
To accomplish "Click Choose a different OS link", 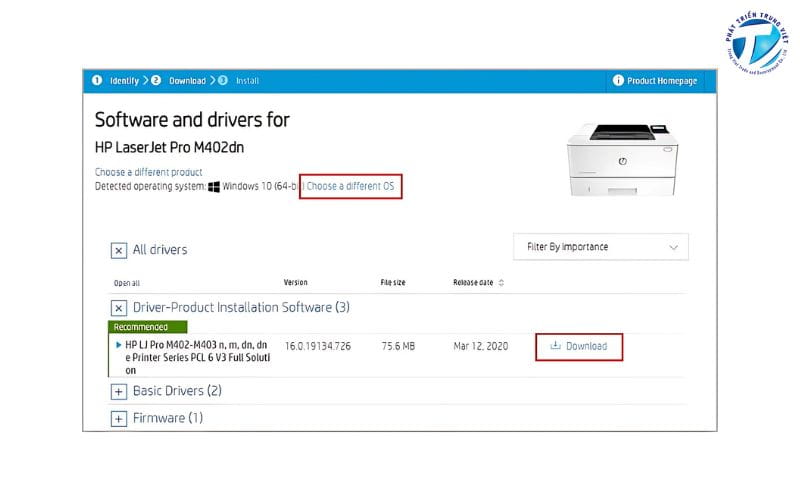I will (x=350, y=187).
